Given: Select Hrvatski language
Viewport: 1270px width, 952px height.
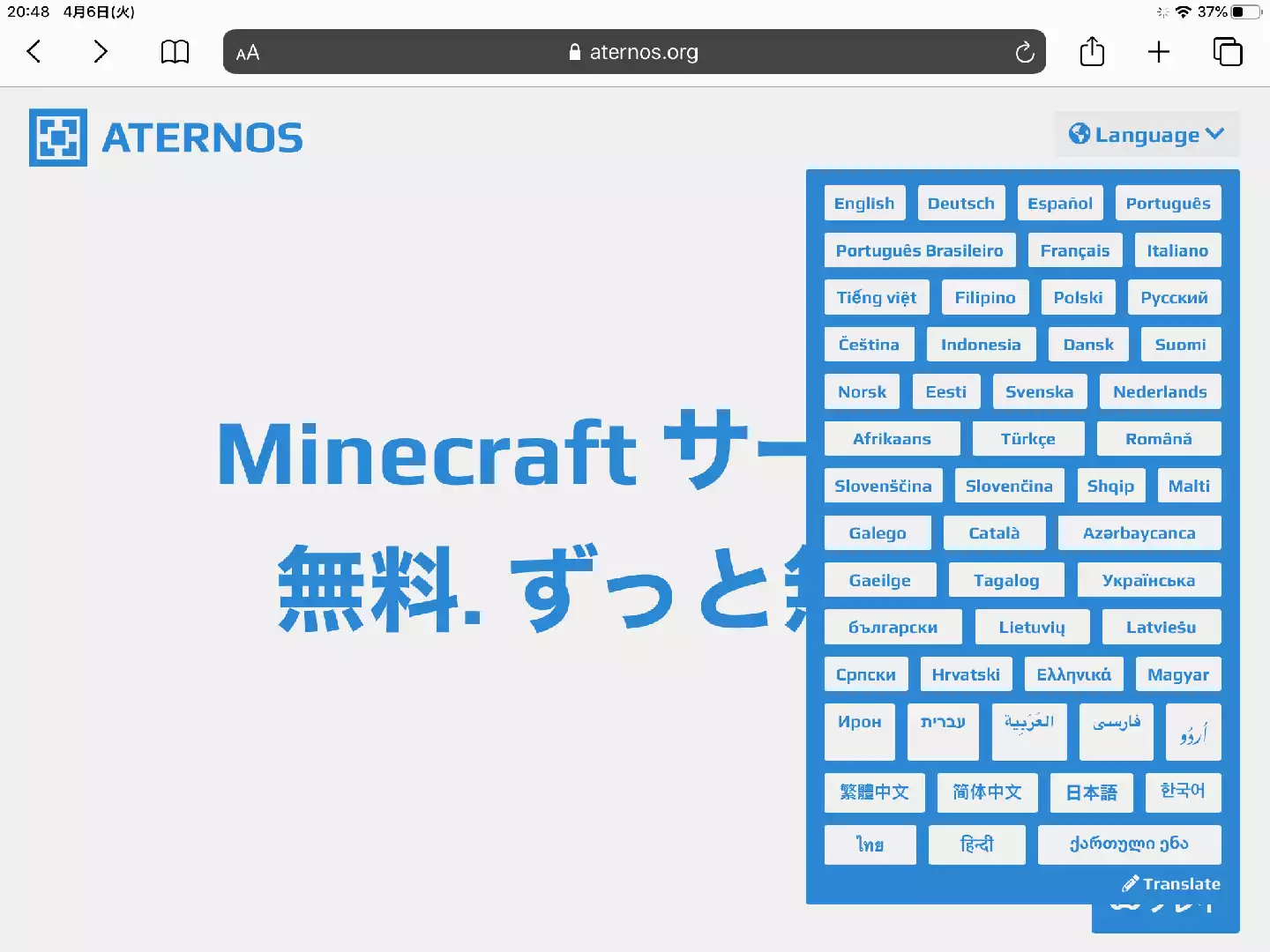Looking at the screenshot, I should (x=966, y=674).
